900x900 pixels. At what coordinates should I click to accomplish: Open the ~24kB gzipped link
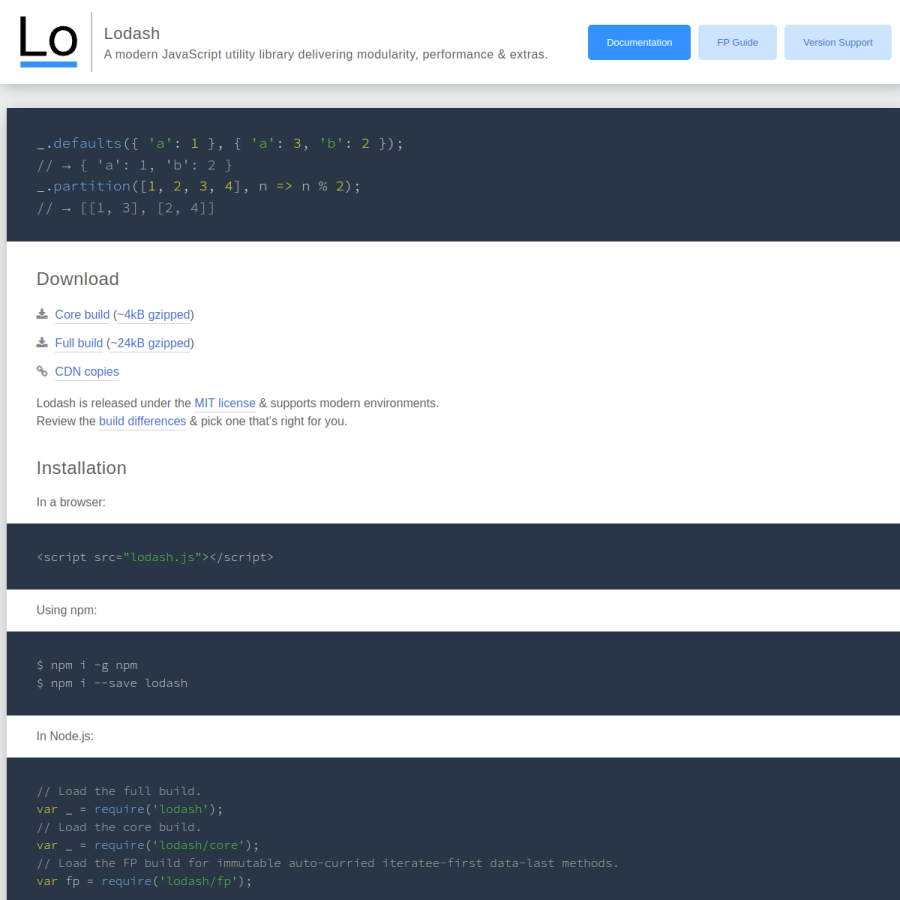point(150,343)
